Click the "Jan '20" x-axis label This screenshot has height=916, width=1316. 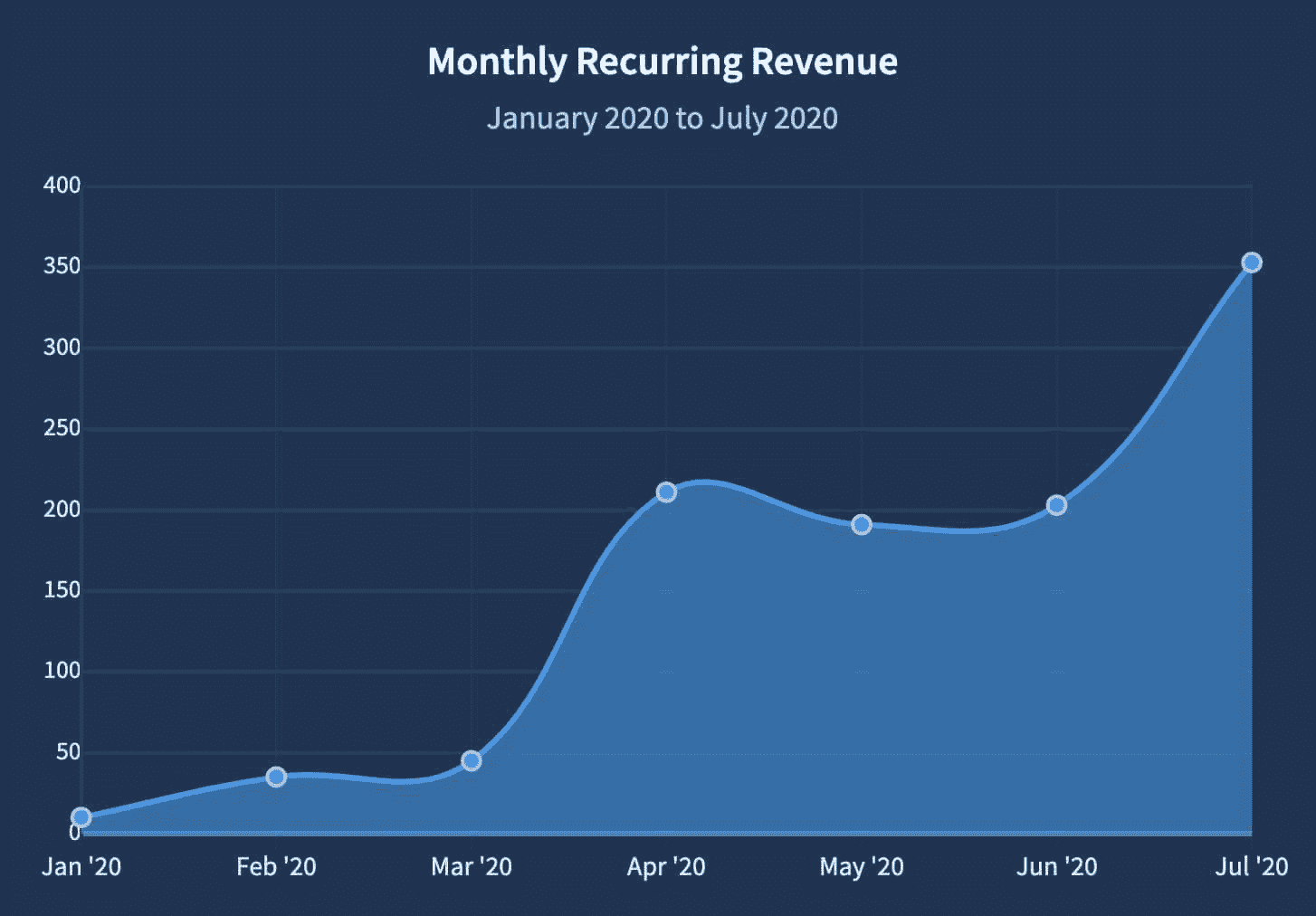pyautogui.click(x=81, y=866)
